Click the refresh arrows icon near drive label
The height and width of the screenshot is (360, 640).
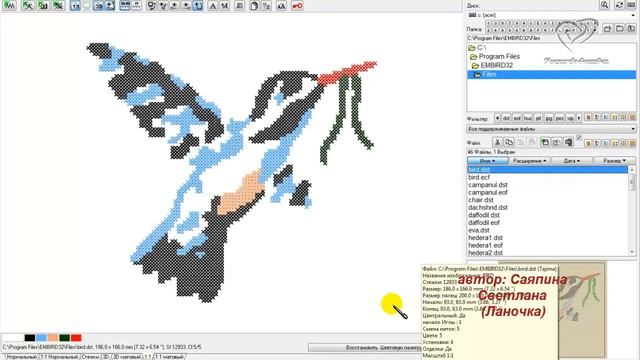619,4
